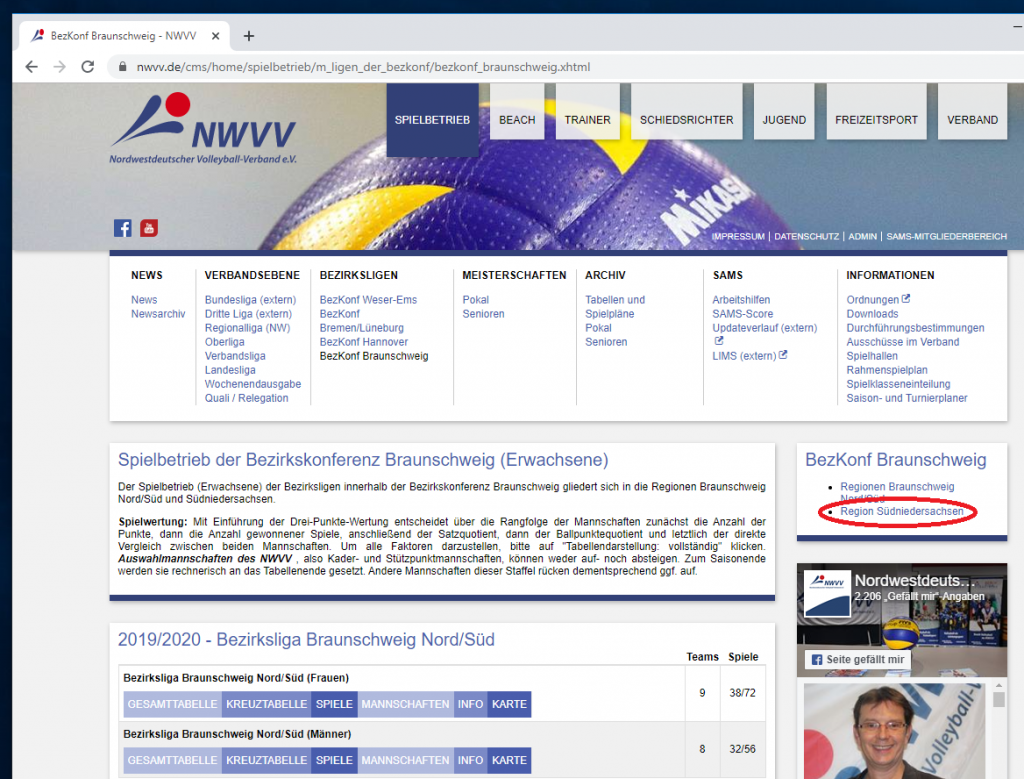Open the Dritte Liga (extern) link
Image resolution: width=1024 pixels, height=779 pixels.
coord(248,314)
